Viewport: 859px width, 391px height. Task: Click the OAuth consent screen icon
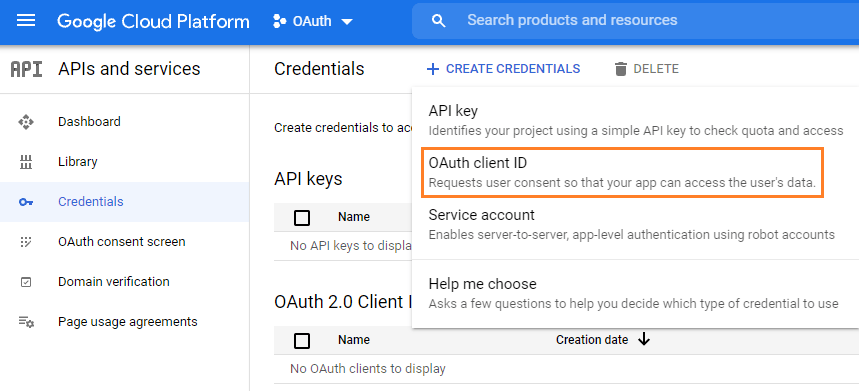tap(26, 242)
